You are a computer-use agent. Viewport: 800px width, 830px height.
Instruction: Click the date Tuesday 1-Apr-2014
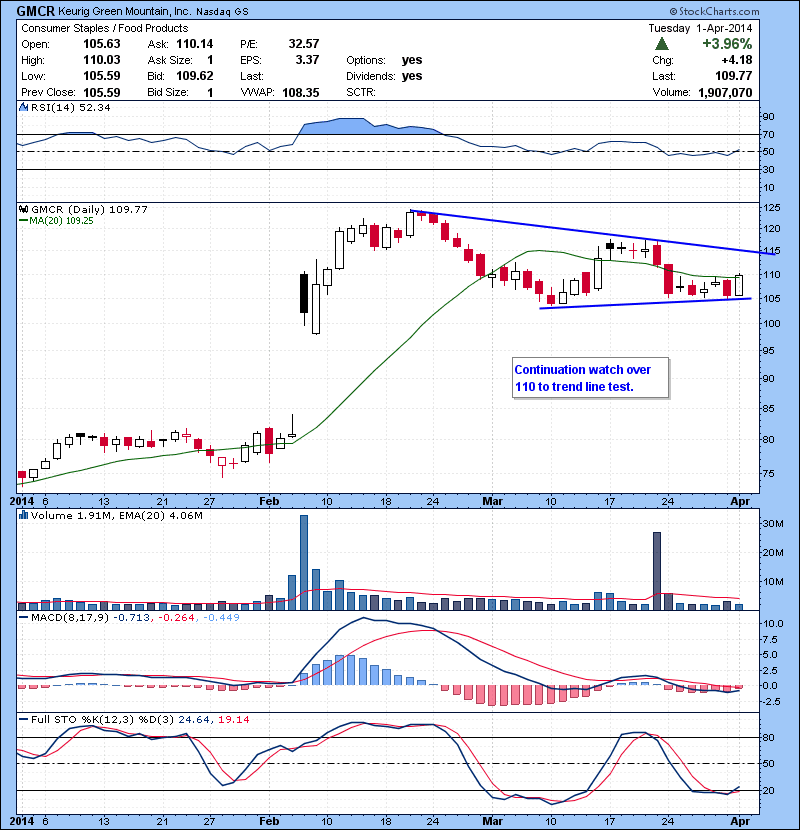click(700, 28)
